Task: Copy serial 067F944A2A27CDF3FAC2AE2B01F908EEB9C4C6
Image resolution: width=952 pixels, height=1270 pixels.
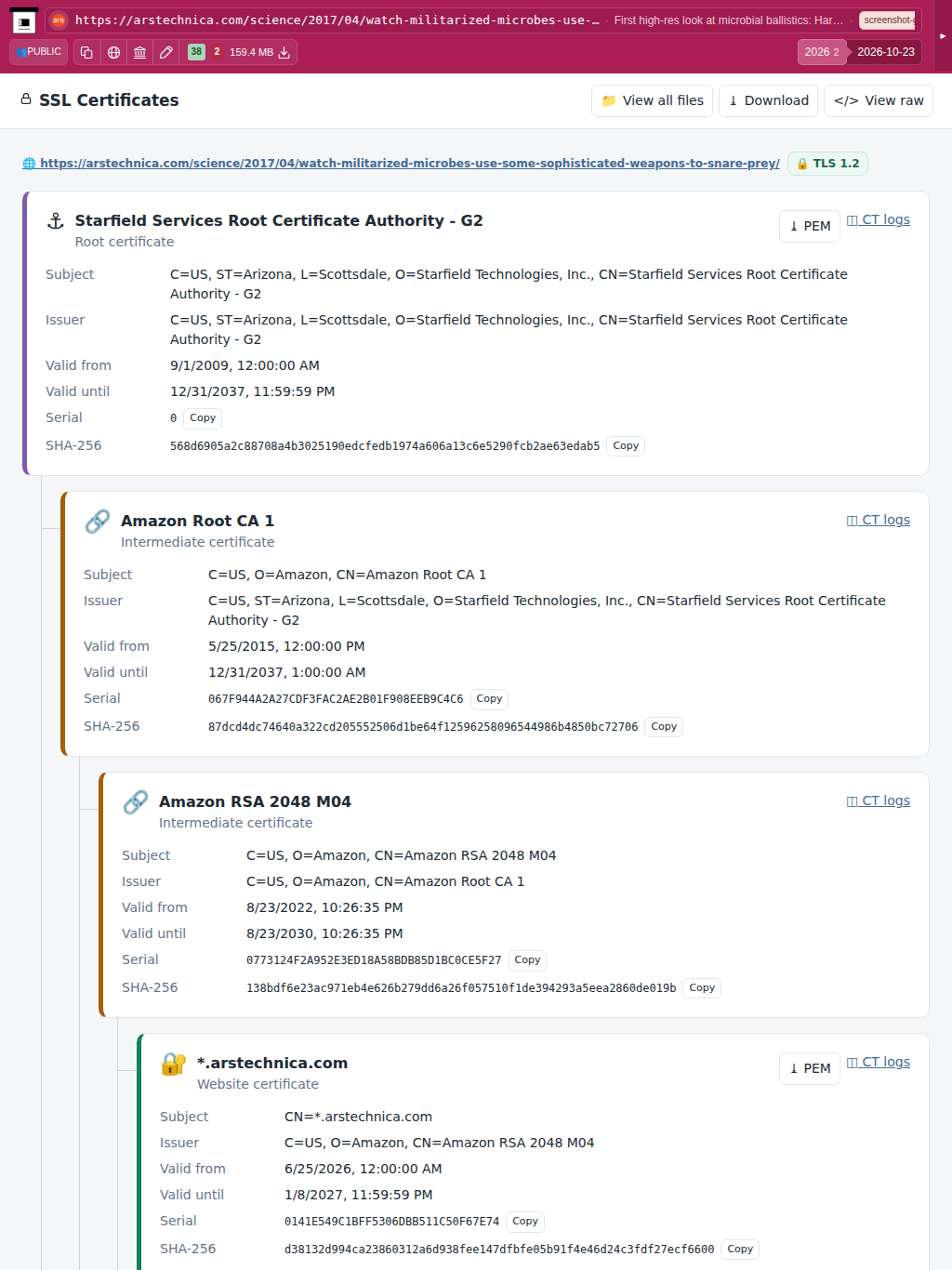Action: click(x=489, y=699)
